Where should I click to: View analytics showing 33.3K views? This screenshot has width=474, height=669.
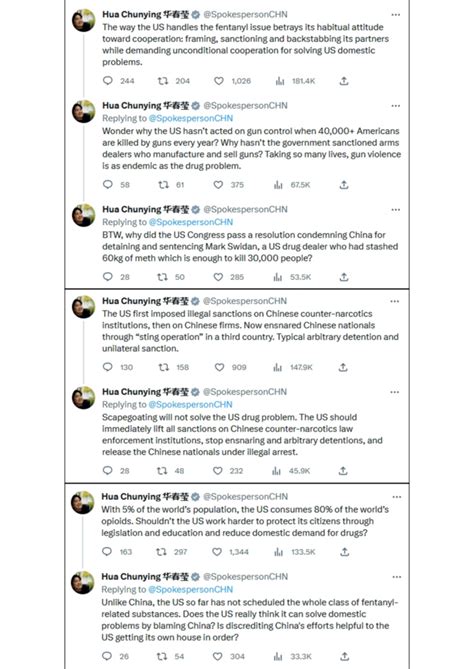point(277,656)
